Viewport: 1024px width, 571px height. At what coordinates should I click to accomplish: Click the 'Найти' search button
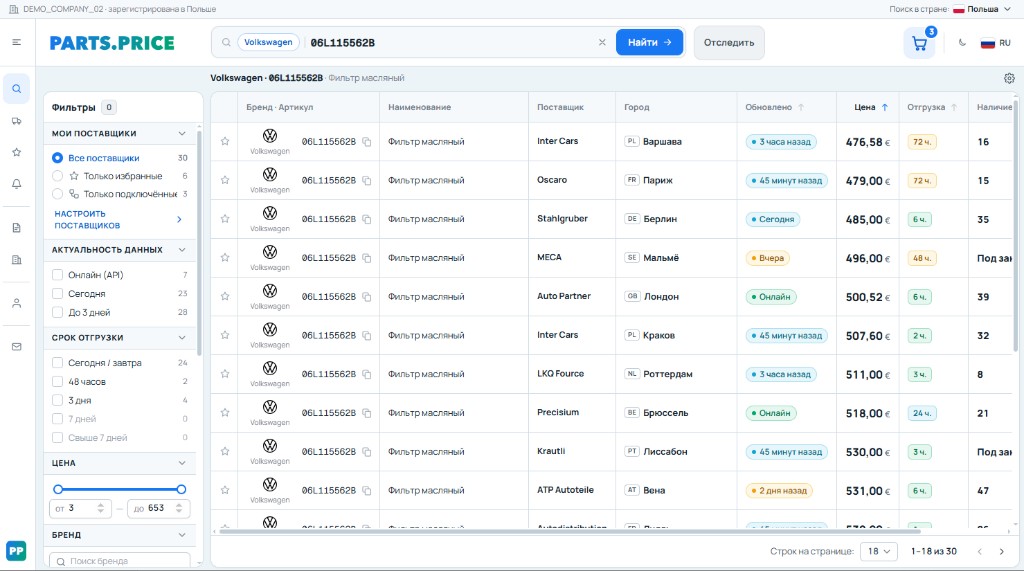[x=649, y=42]
